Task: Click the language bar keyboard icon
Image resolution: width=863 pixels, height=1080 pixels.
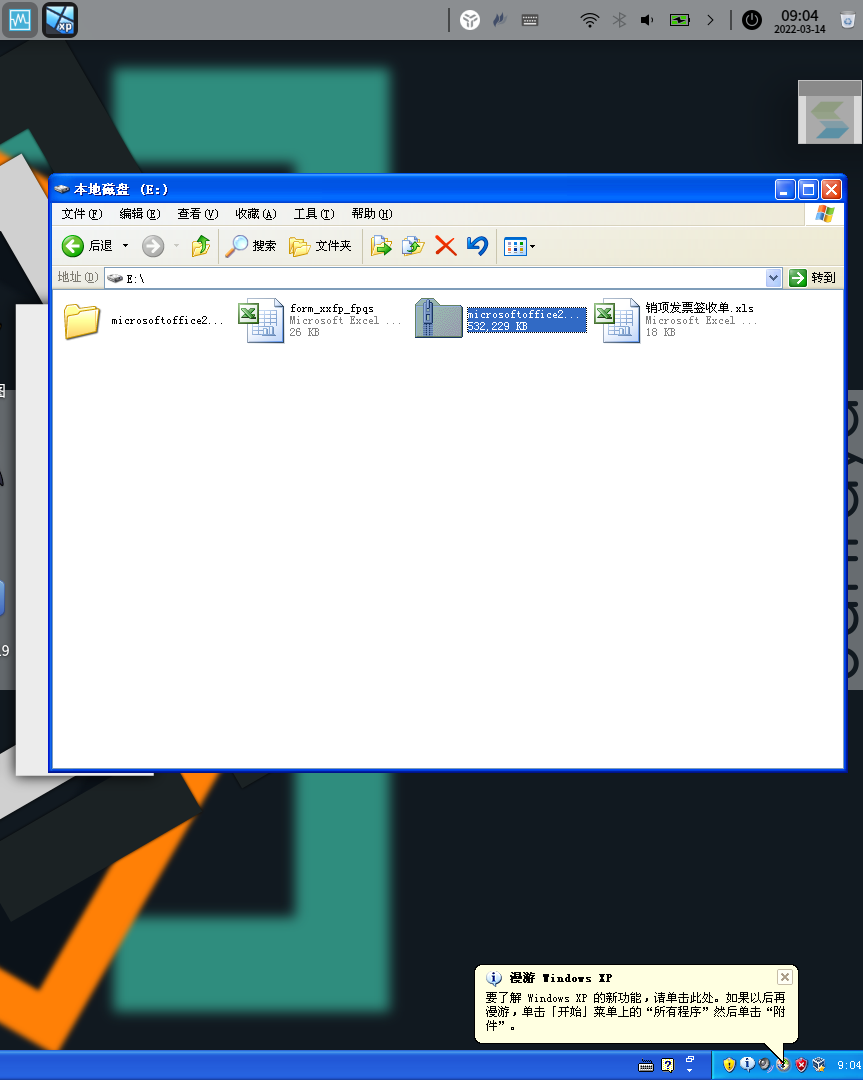Action: [645, 1066]
